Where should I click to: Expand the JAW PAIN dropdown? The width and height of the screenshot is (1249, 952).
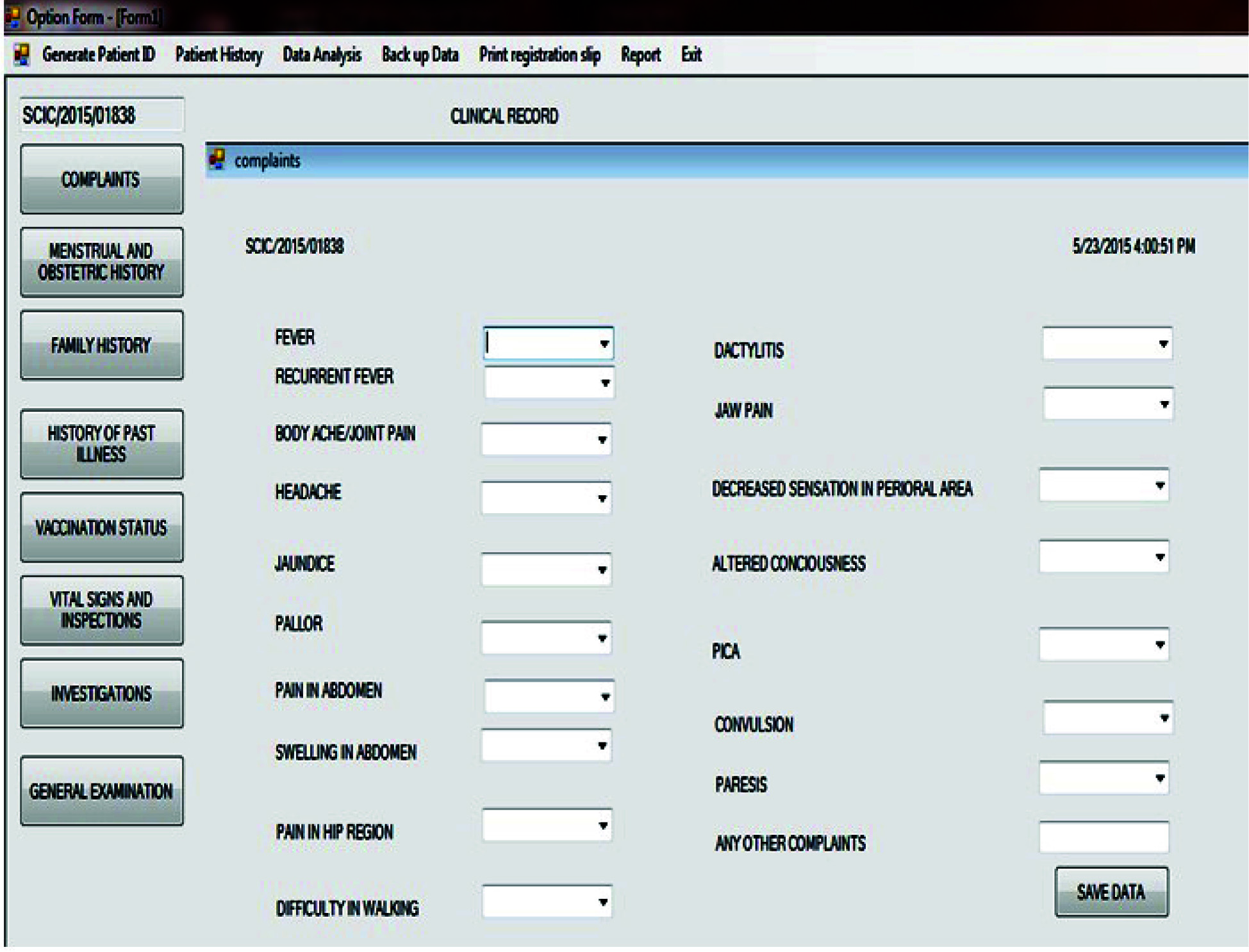coord(1164,404)
